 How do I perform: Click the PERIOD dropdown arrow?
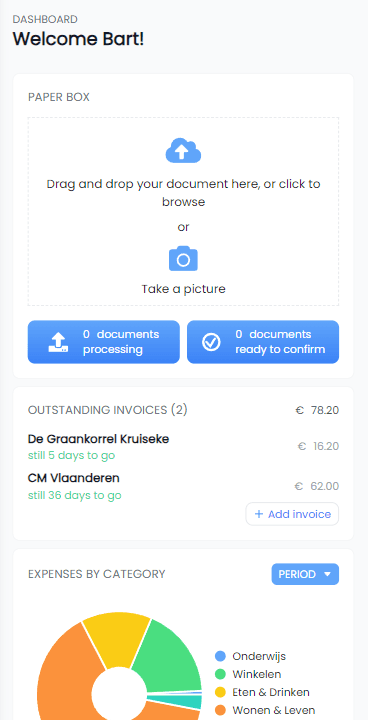pos(328,574)
